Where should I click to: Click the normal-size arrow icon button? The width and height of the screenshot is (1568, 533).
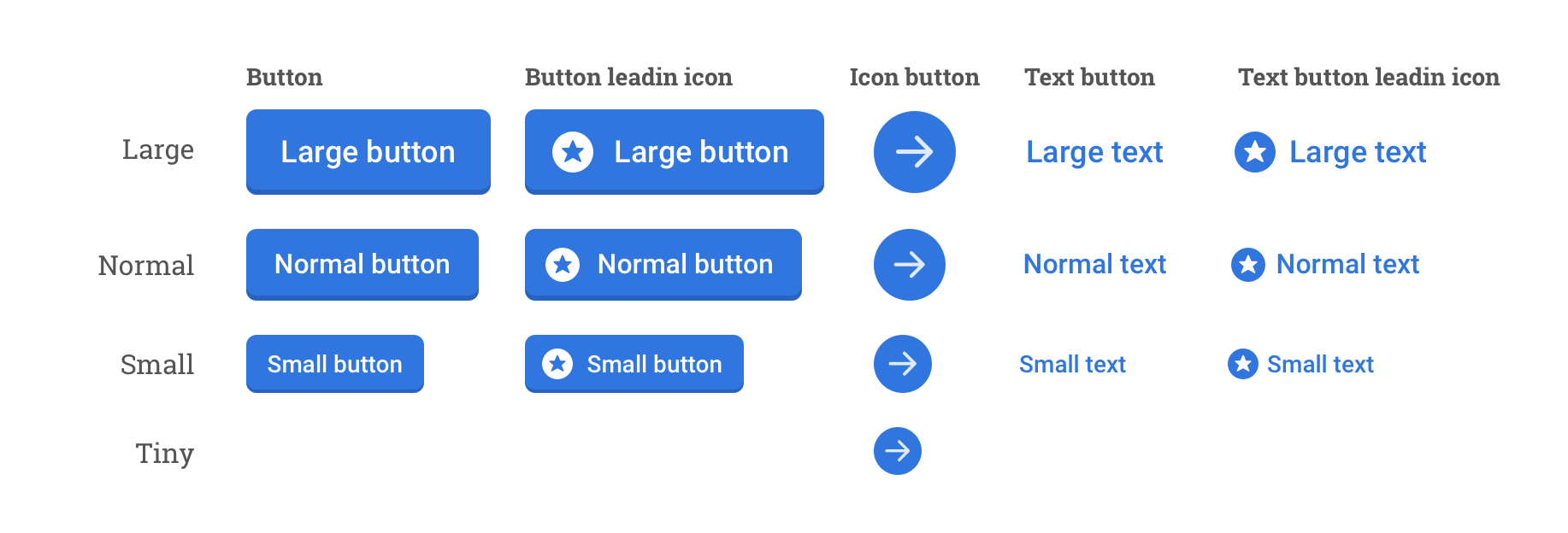click(x=909, y=265)
